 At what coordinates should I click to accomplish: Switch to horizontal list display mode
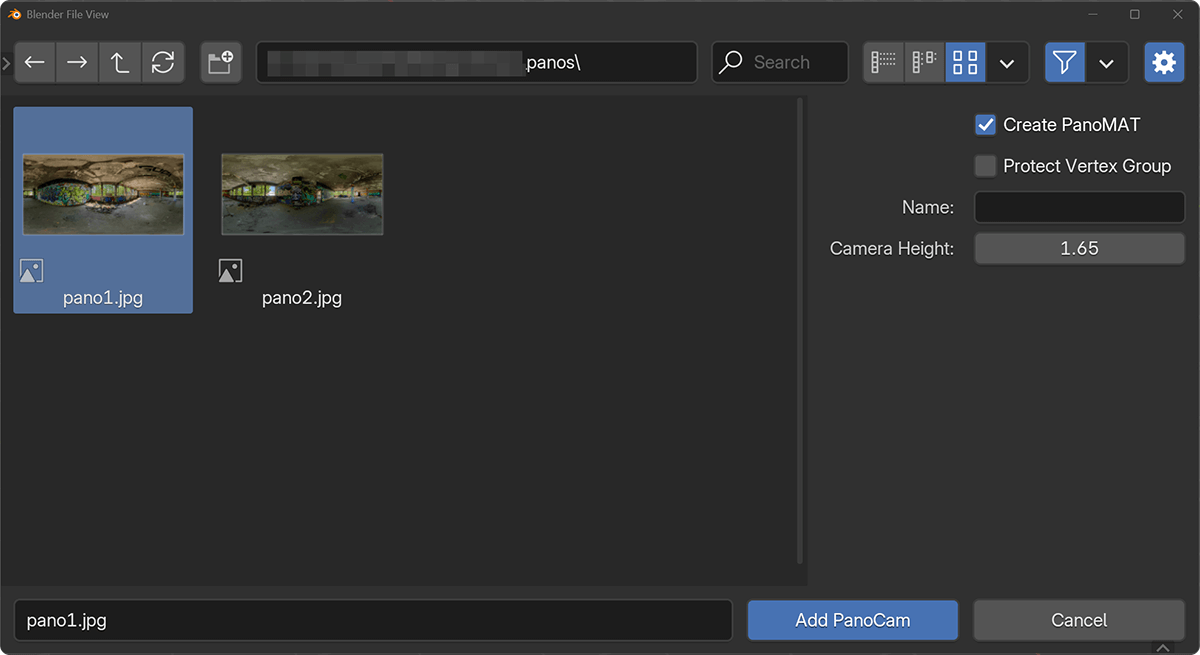[x=924, y=63]
